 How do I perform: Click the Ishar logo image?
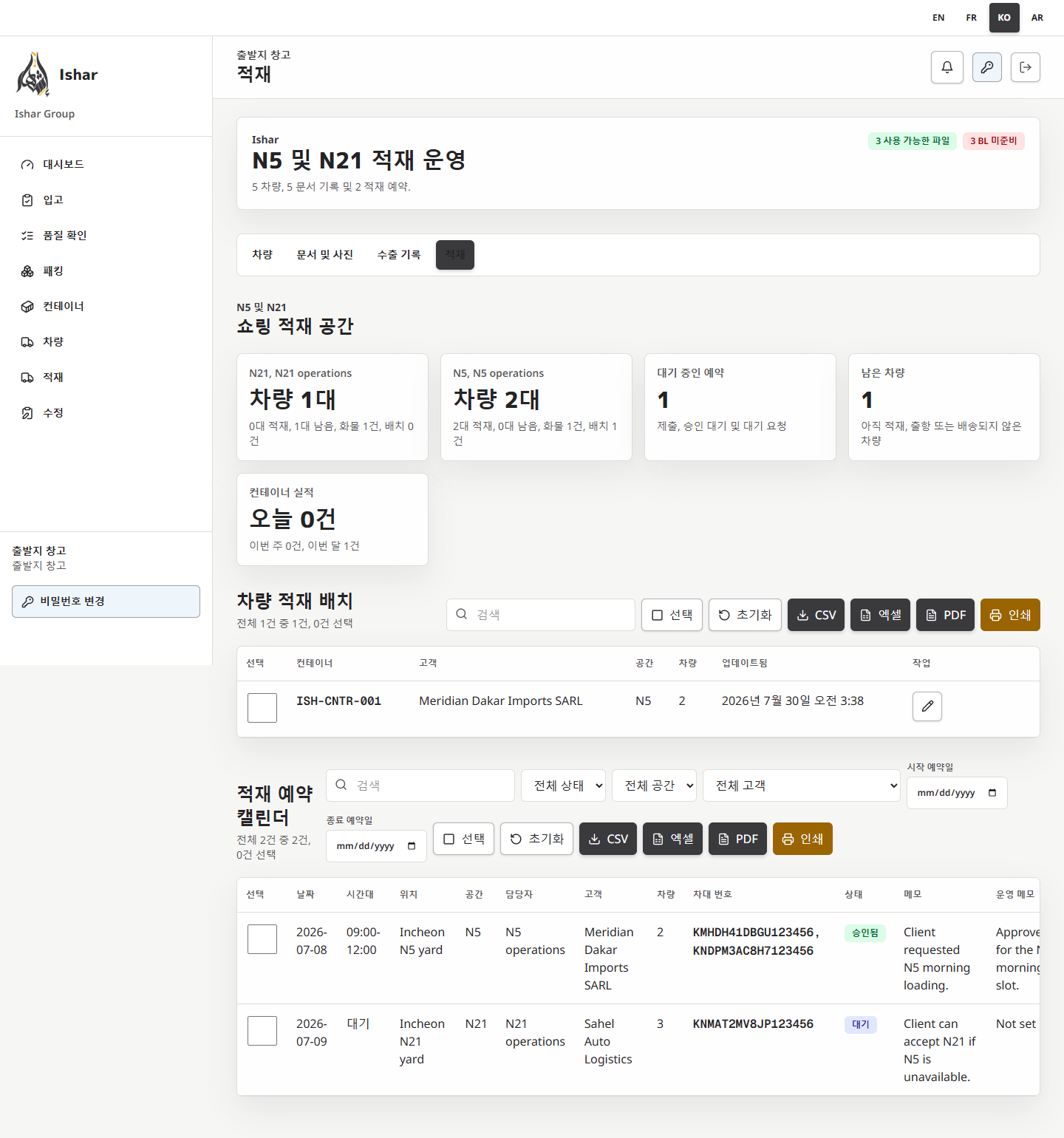pyautogui.click(x=33, y=75)
